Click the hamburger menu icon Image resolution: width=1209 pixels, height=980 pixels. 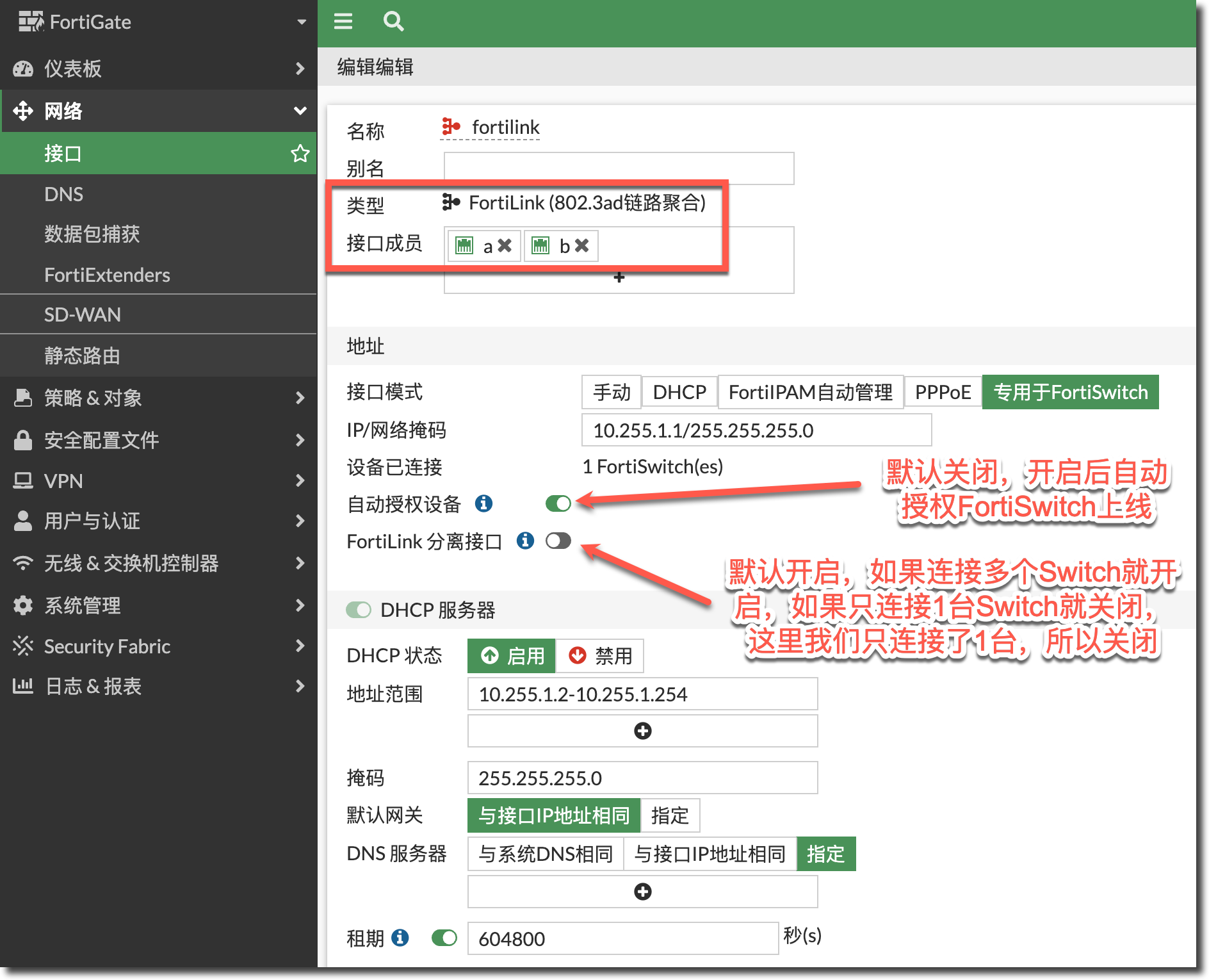(343, 22)
